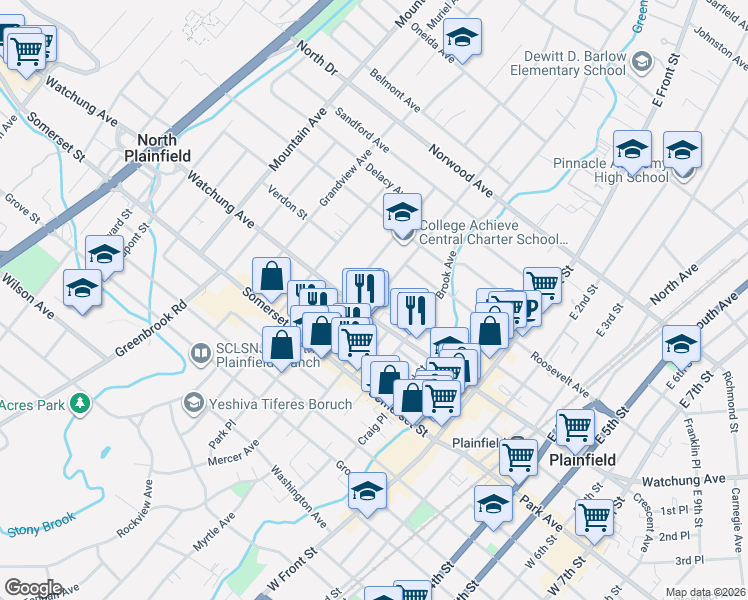Click the grocery cart marker above E 2nd St
Viewport: 748px width, 600px height.
[542, 283]
